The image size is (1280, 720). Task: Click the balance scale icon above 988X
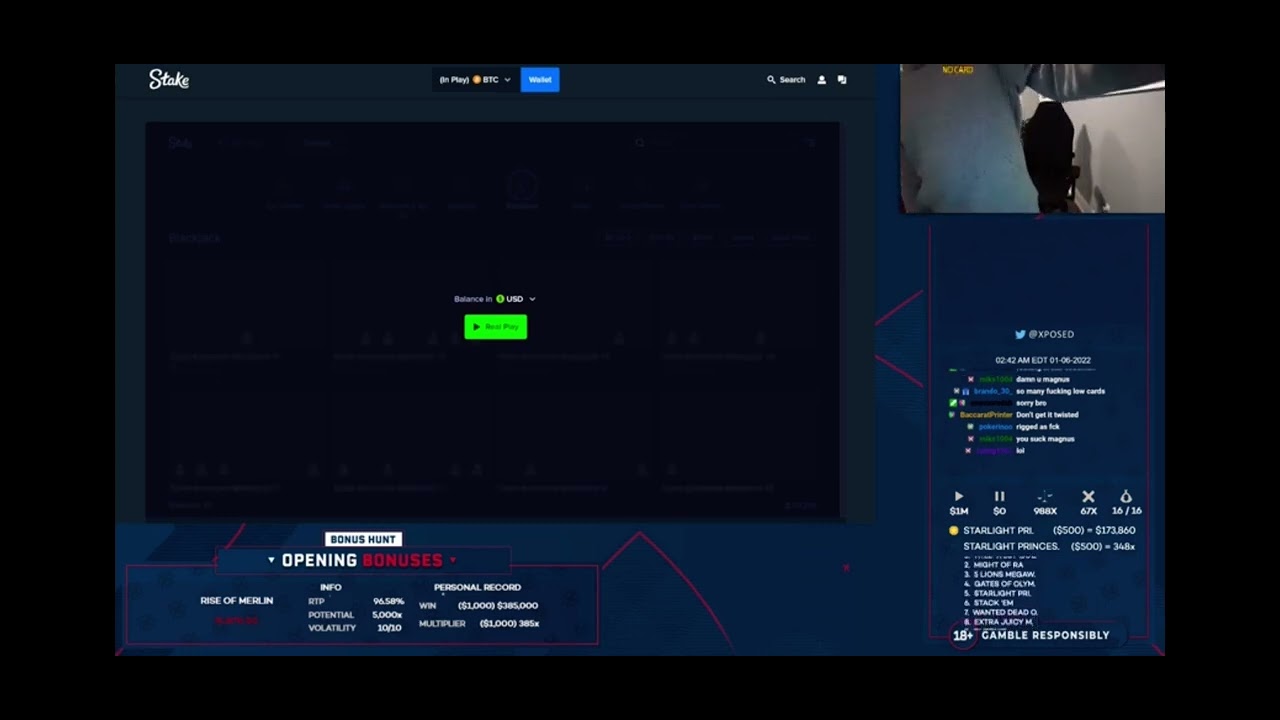[1045, 496]
